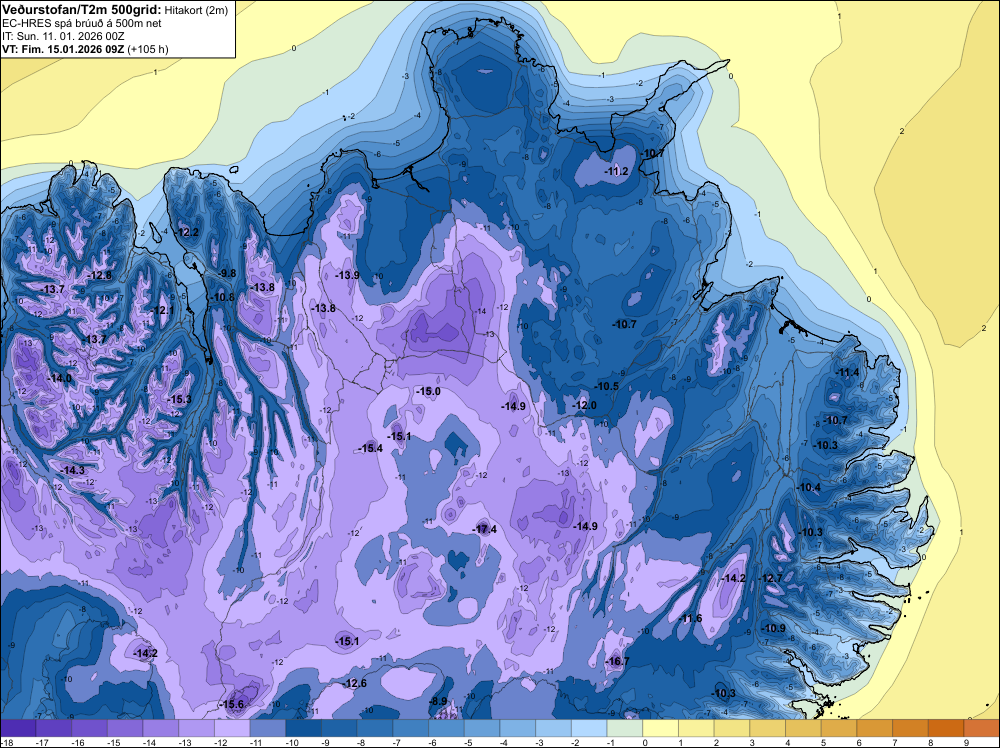This screenshot has width=1000, height=748.
Task: Select the '(+105 h)' forecast offset text
Action: click(148, 49)
